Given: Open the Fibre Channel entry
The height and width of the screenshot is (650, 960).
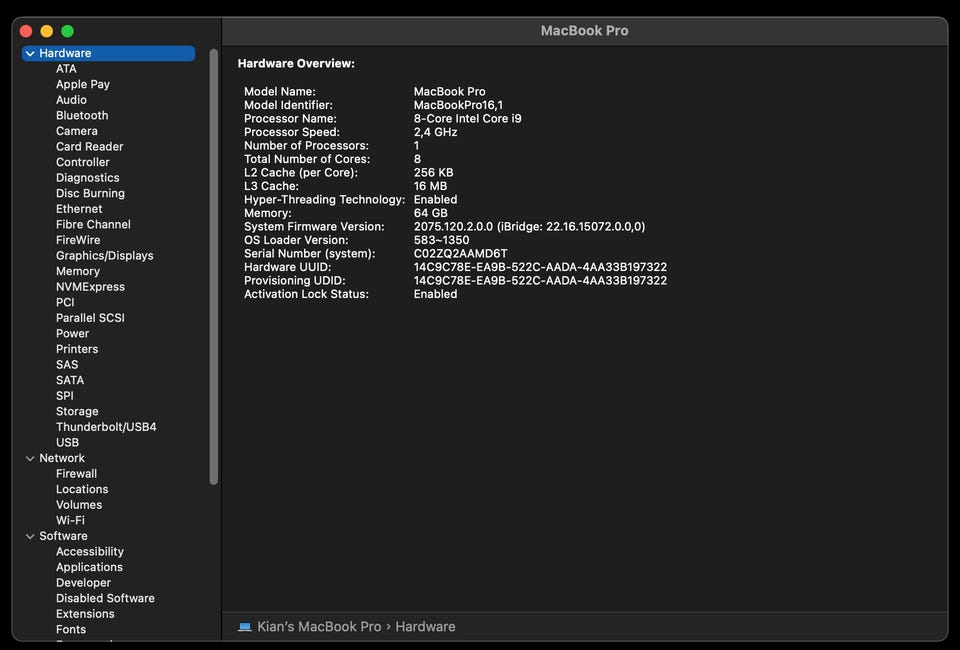Looking at the screenshot, I should pos(93,225).
